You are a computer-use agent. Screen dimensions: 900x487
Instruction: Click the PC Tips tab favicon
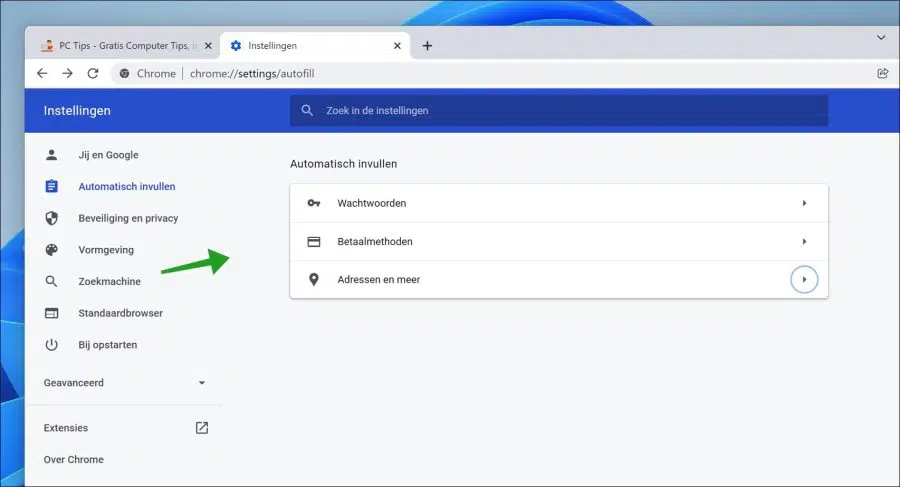point(48,46)
